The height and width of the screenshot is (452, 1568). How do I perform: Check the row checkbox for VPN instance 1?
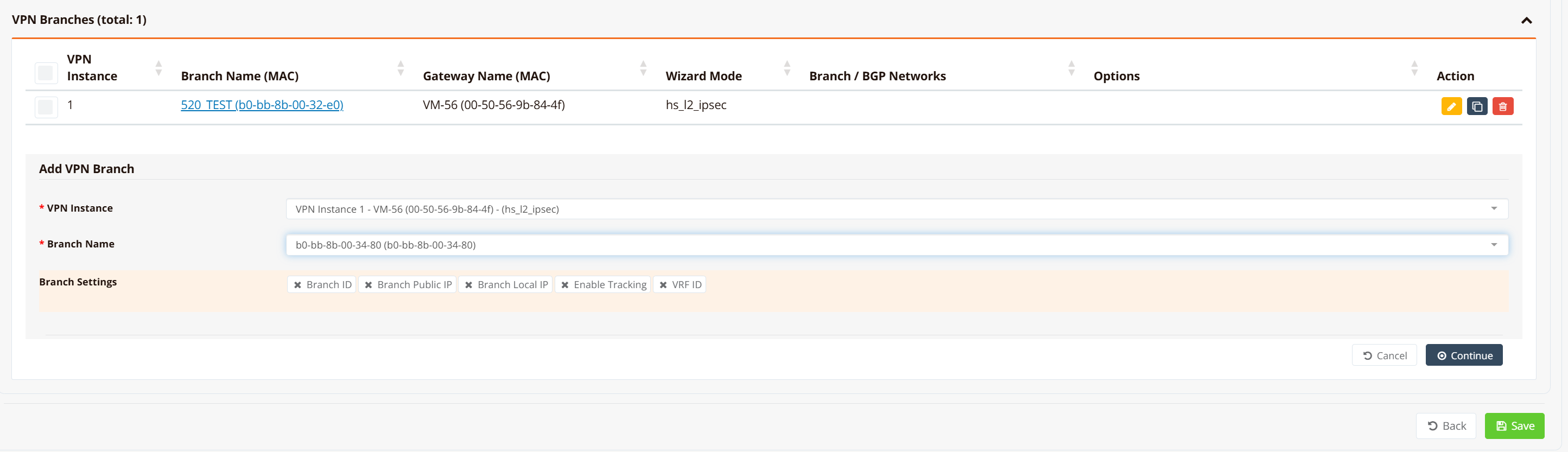click(x=46, y=107)
